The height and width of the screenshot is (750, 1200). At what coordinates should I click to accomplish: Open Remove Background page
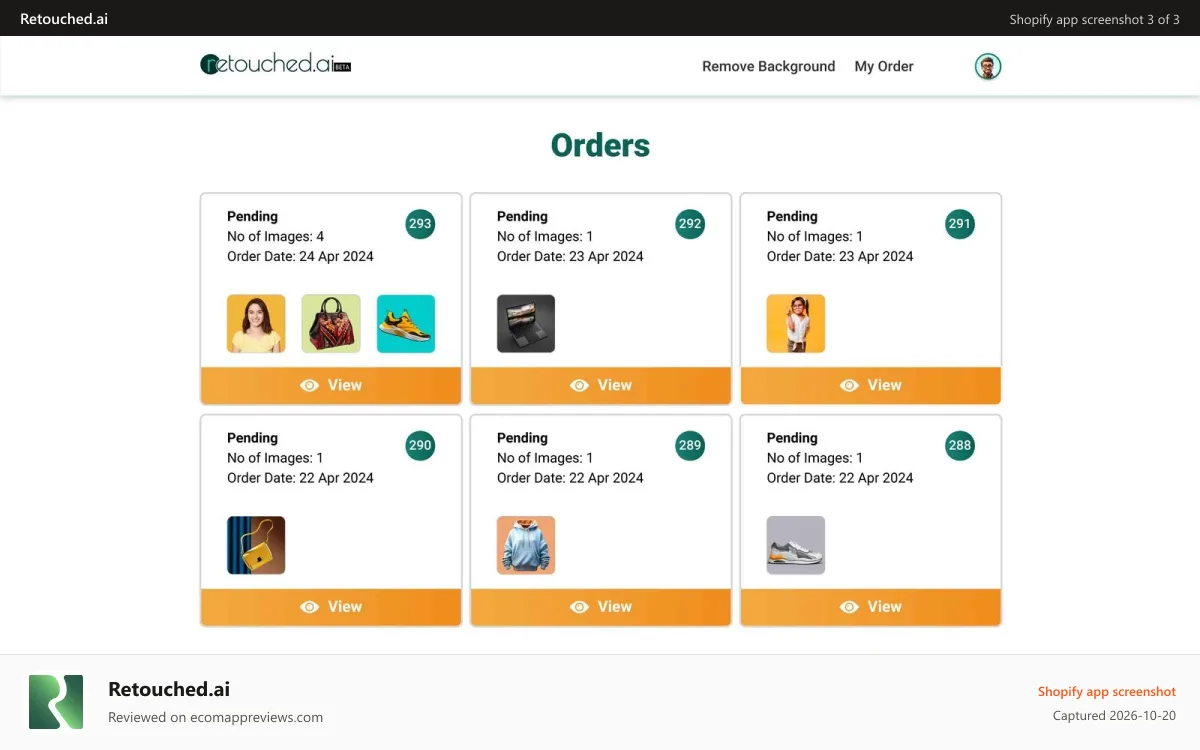pos(768,66)
